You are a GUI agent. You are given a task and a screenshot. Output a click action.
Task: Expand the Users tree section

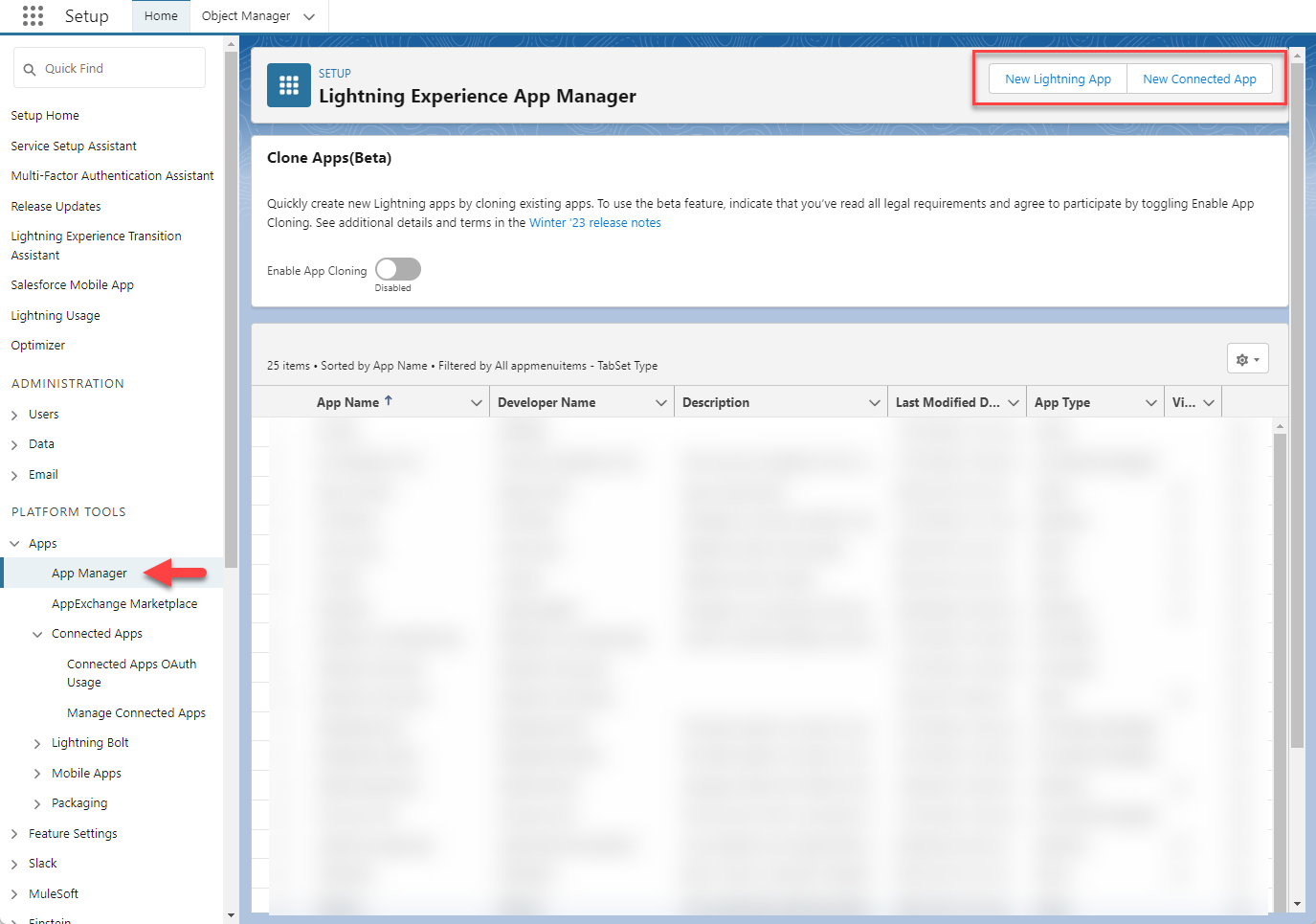click(x=14, y=416)
